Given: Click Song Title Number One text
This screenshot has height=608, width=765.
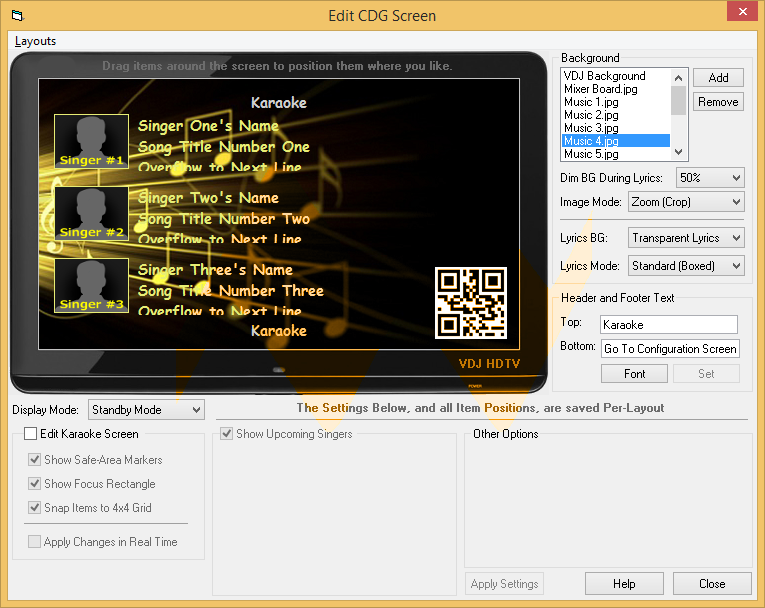Looking at the screenshot, I should (x=224, y=146).
